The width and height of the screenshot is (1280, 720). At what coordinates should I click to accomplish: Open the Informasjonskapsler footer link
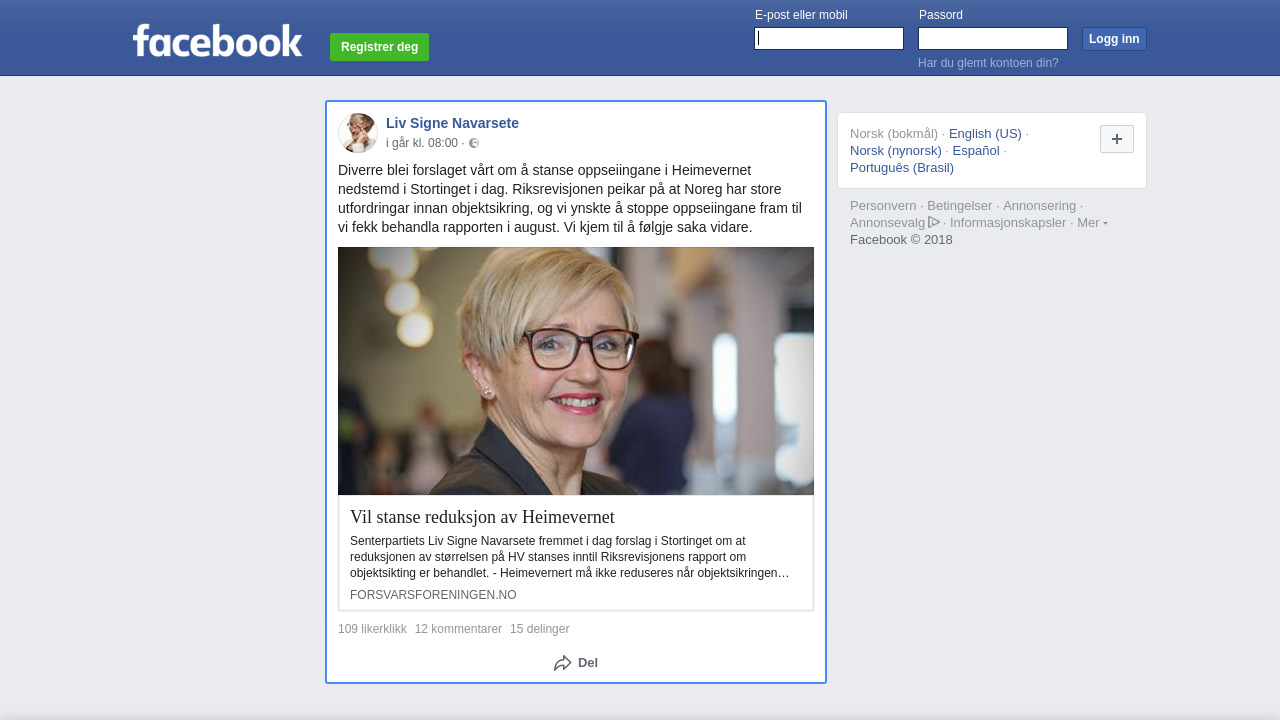pos(1008,223)
